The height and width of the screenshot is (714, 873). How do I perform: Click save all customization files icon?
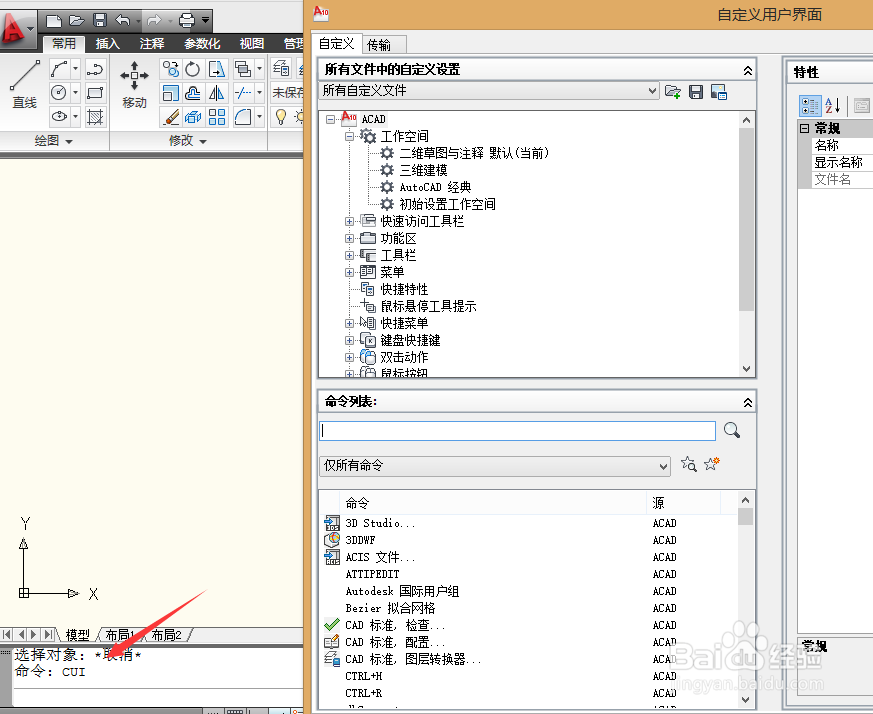(696, 92)
